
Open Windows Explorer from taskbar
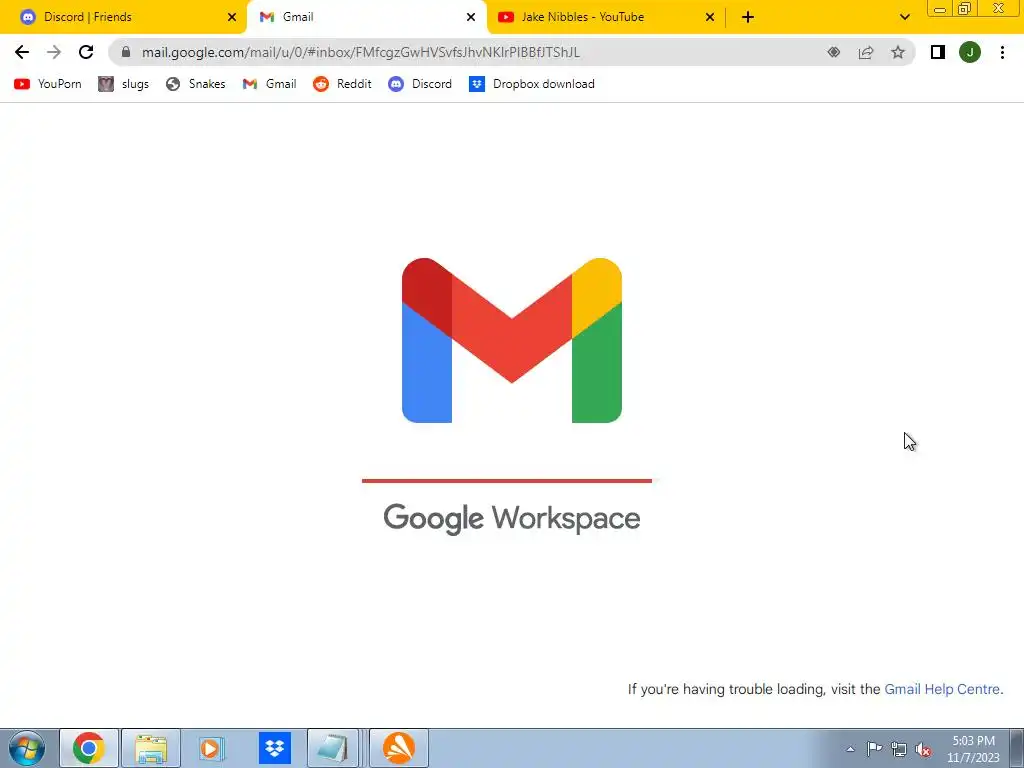tap(151, 748)
